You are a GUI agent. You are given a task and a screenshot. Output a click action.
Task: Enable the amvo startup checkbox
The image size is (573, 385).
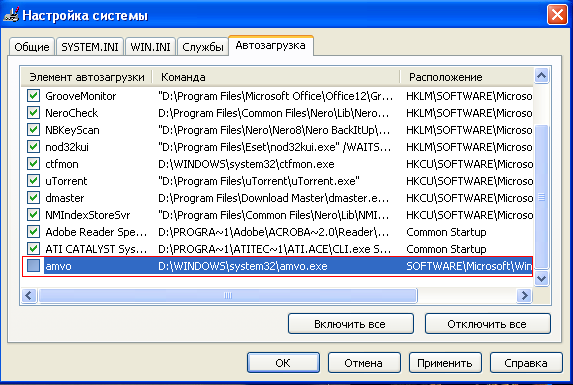point(33,266)
